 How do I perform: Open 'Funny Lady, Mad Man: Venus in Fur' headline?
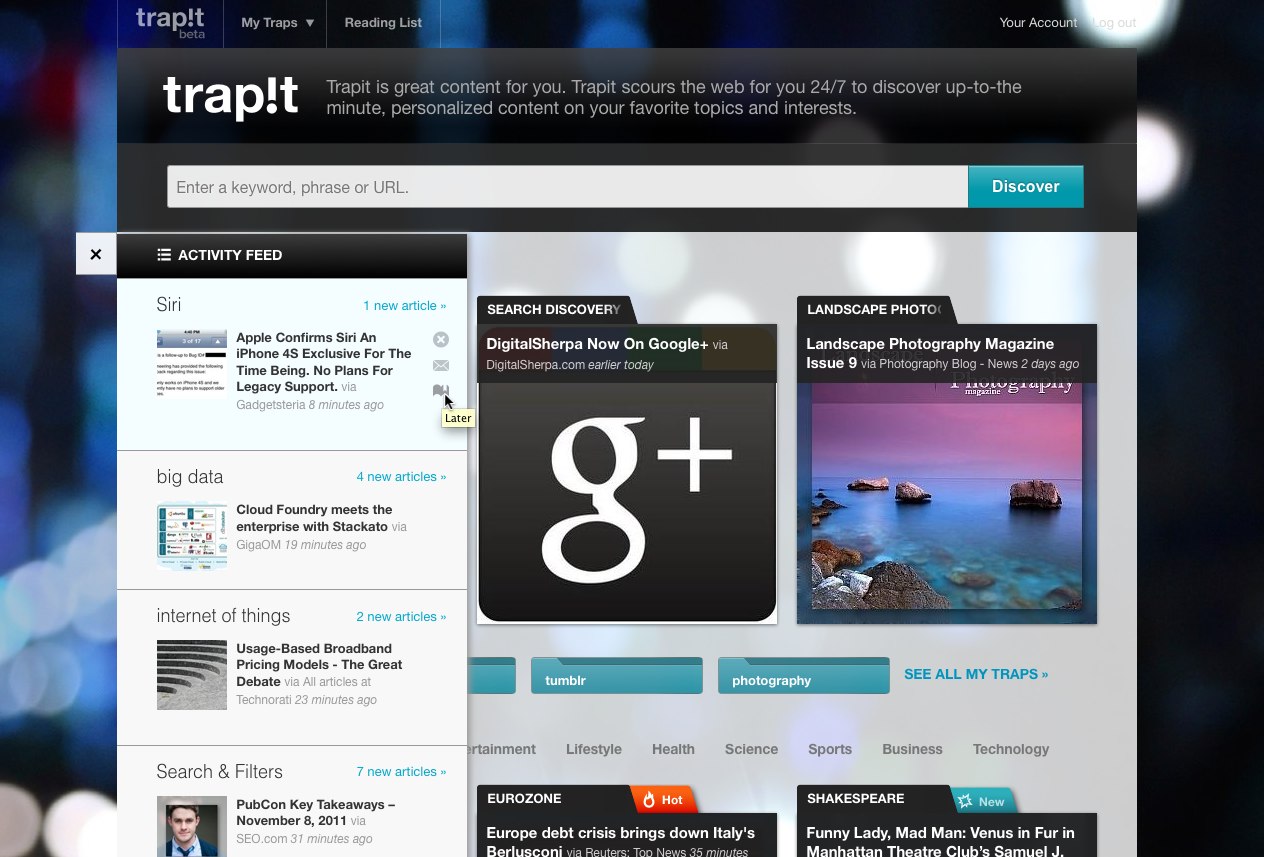940,841
